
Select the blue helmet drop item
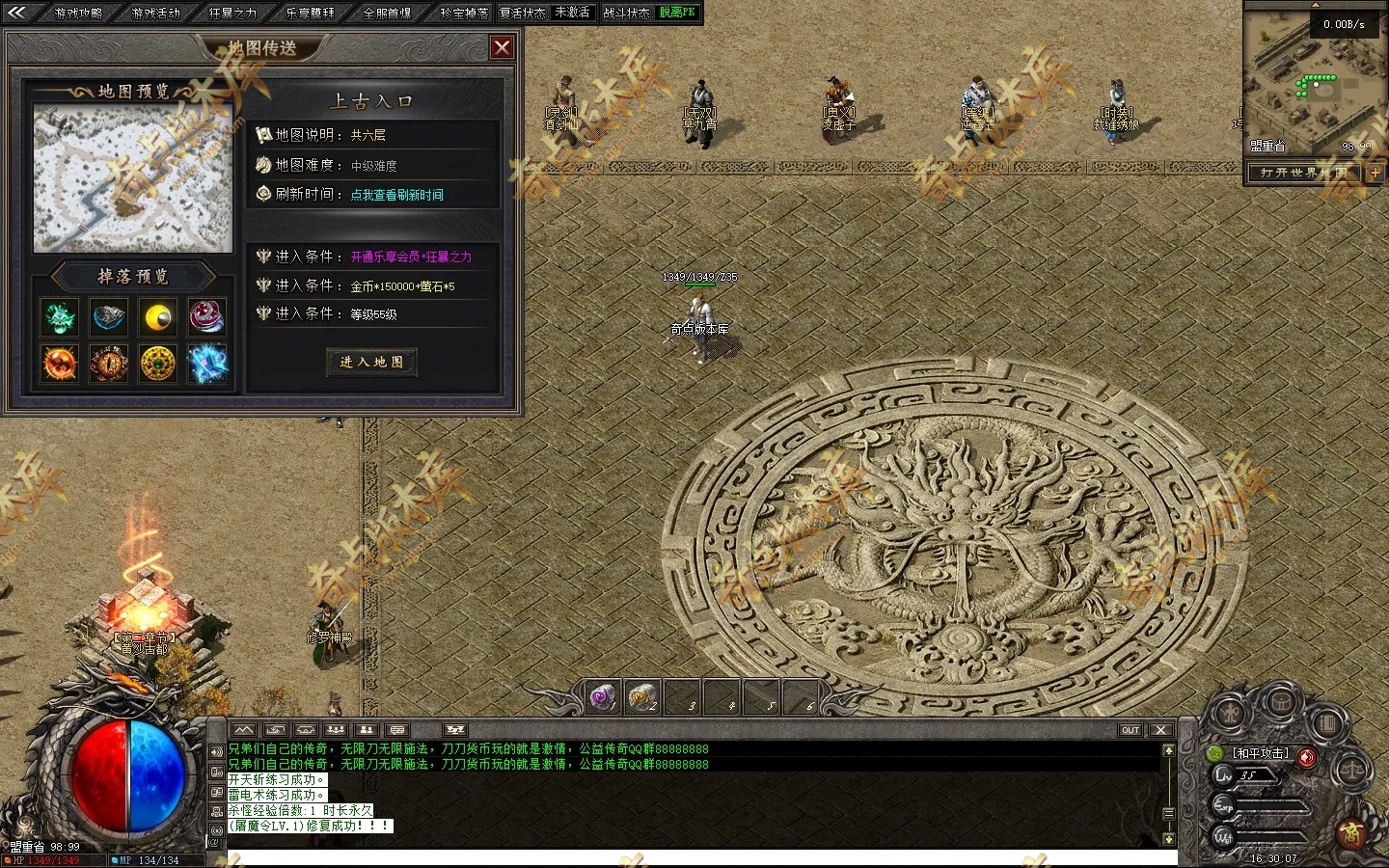point(109,317)
